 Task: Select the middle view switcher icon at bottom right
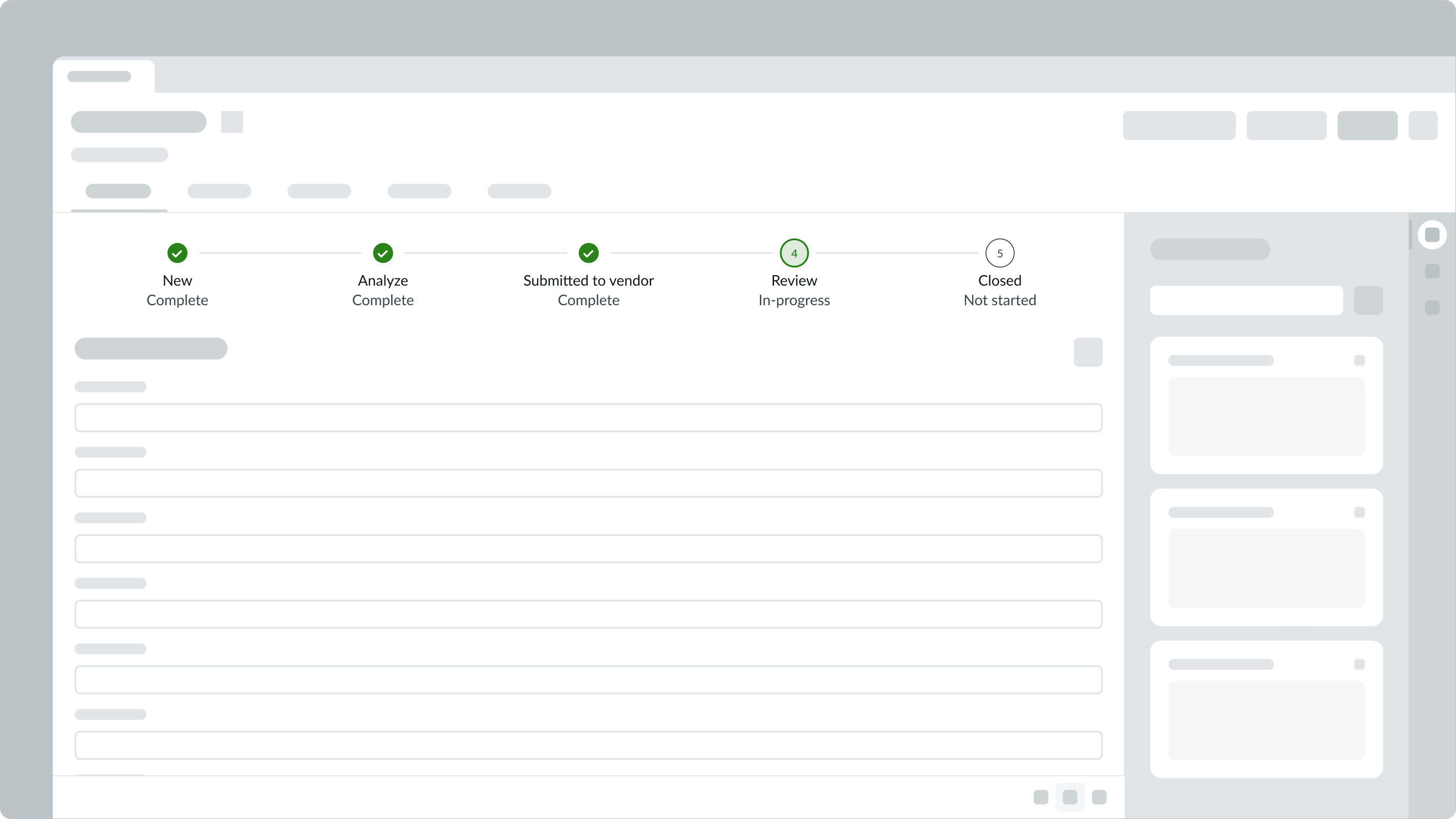point(1070,797)
